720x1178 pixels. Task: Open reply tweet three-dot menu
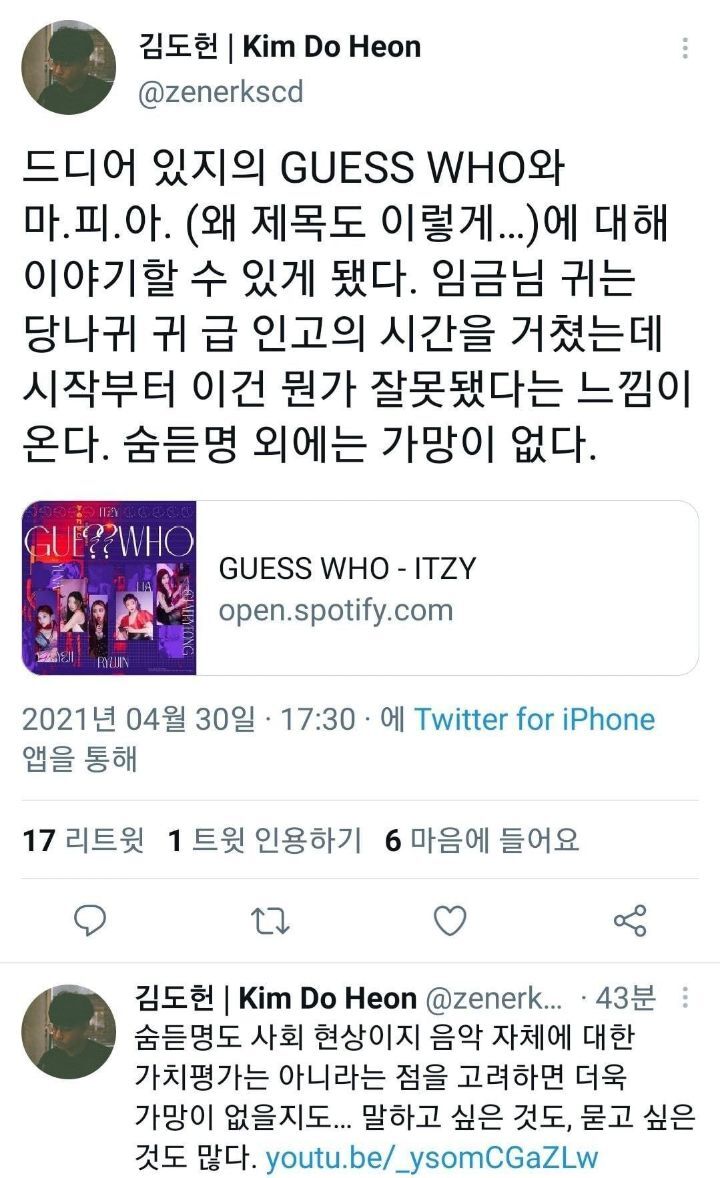click(685, 997)
